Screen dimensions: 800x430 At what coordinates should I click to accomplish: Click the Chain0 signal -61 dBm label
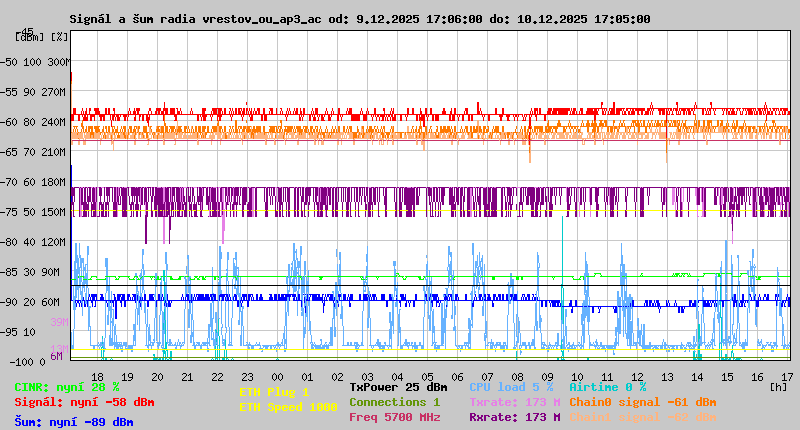[x=643, y=402]
